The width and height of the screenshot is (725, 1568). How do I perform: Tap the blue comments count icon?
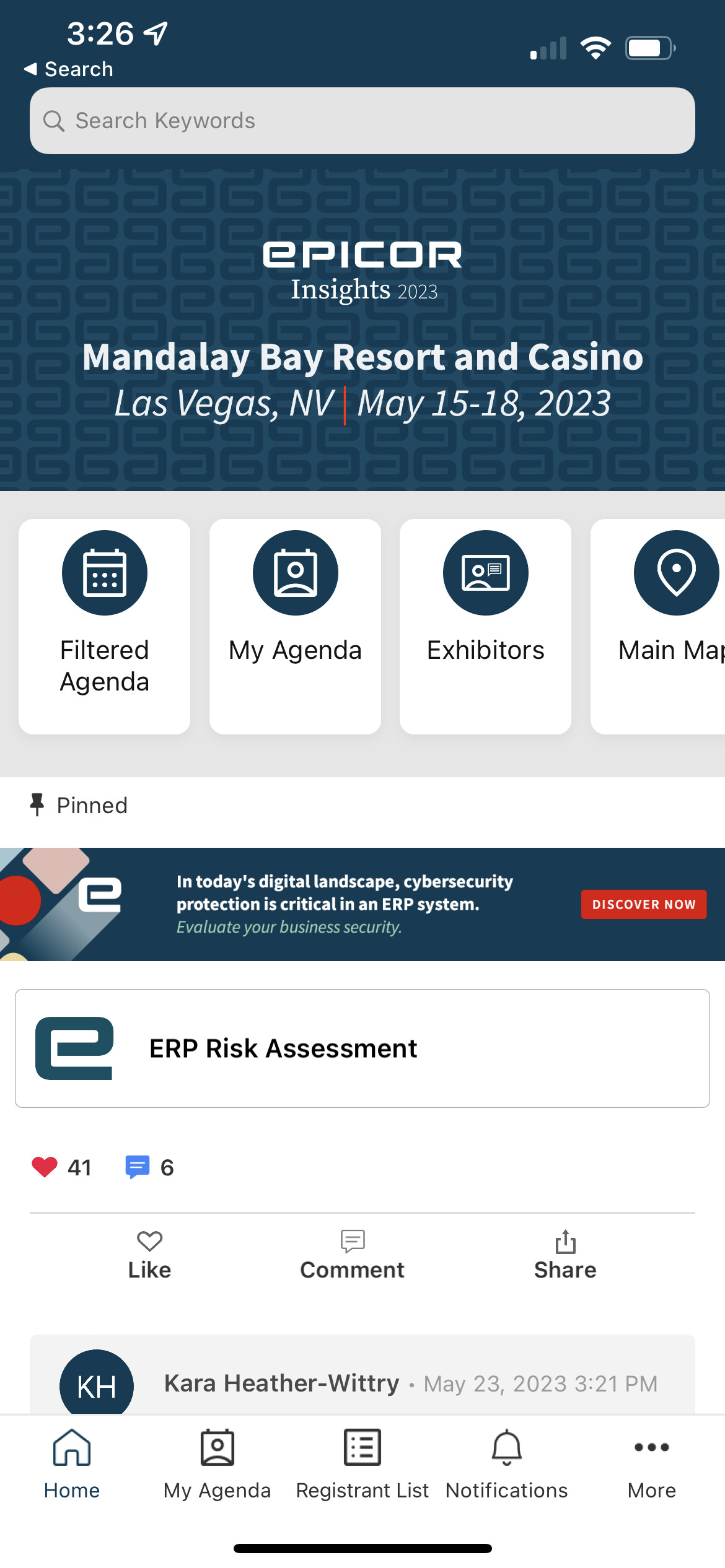138,1167
